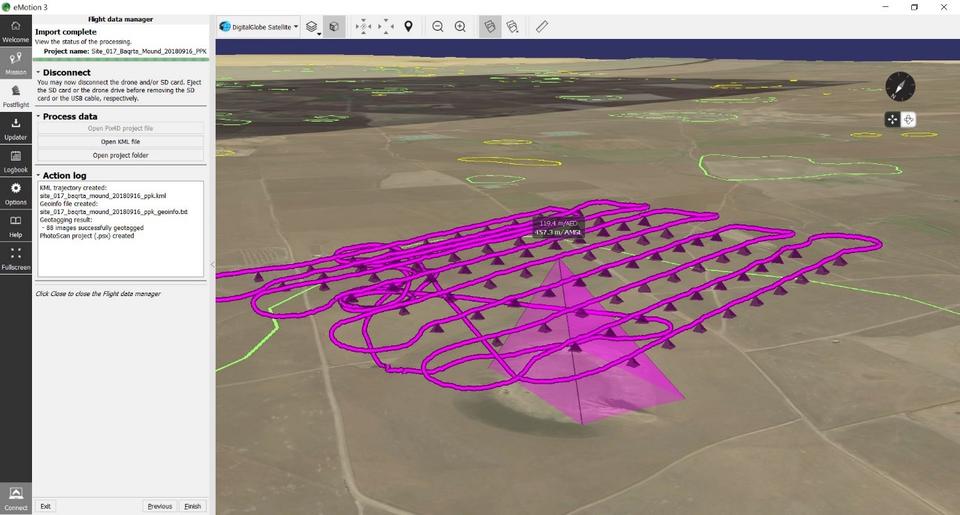Click the green import progress bar
Image resolution: width=960 pixels, height=515 pixels.
click(121, 59)
